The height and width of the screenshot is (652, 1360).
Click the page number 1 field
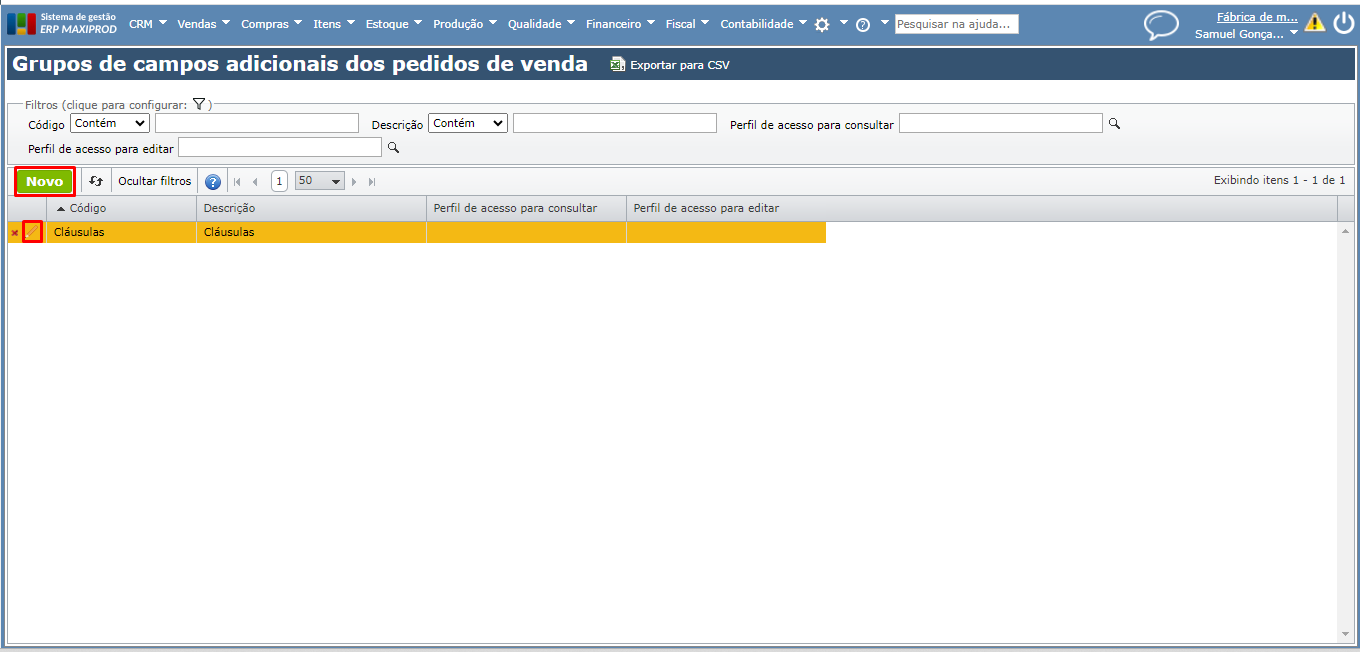[x=279, y=181]
